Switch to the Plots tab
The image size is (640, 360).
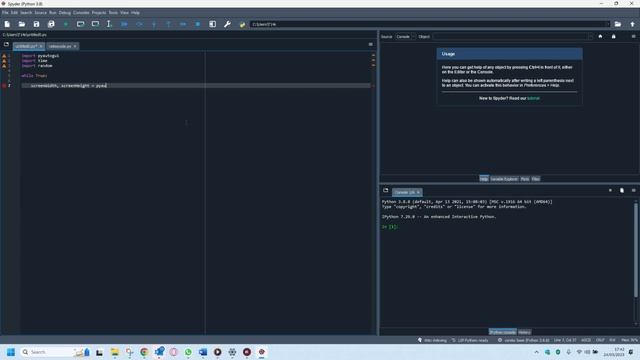pos(524,179)
